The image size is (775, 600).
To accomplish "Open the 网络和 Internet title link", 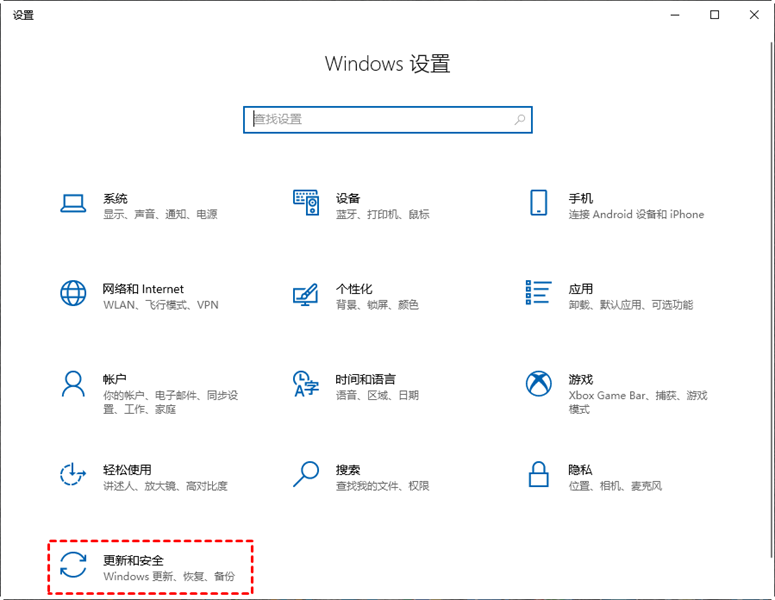I will (143, 289).
